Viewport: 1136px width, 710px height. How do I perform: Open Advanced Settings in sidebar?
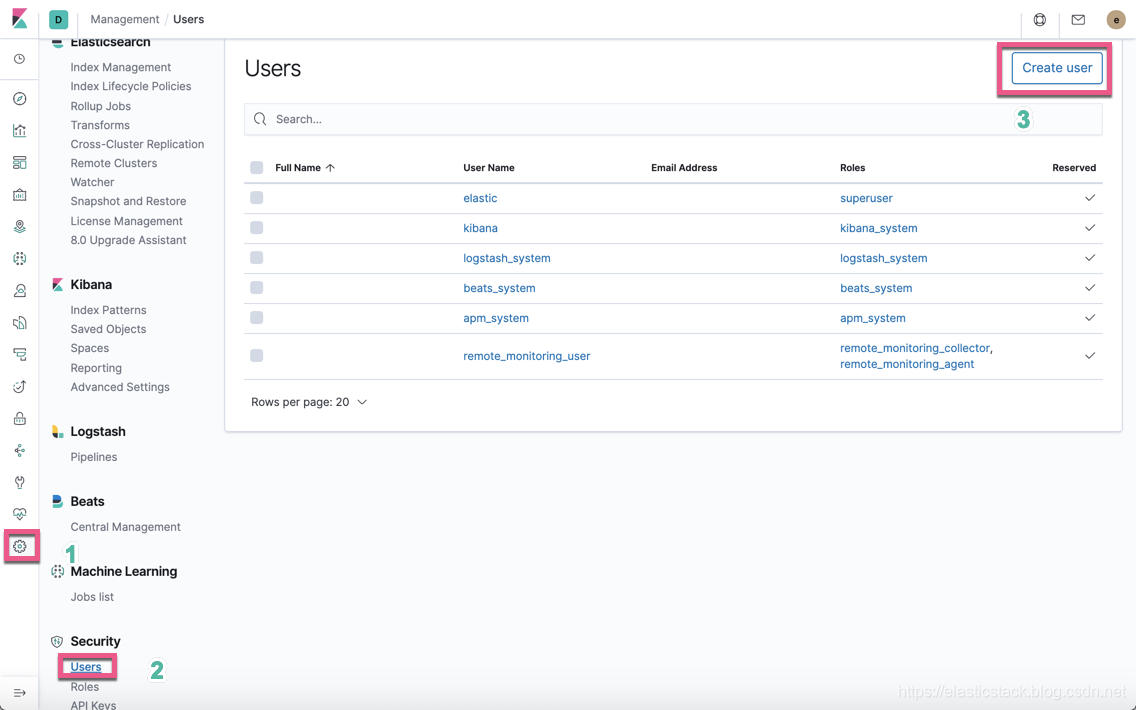click(x=120, y=387)
